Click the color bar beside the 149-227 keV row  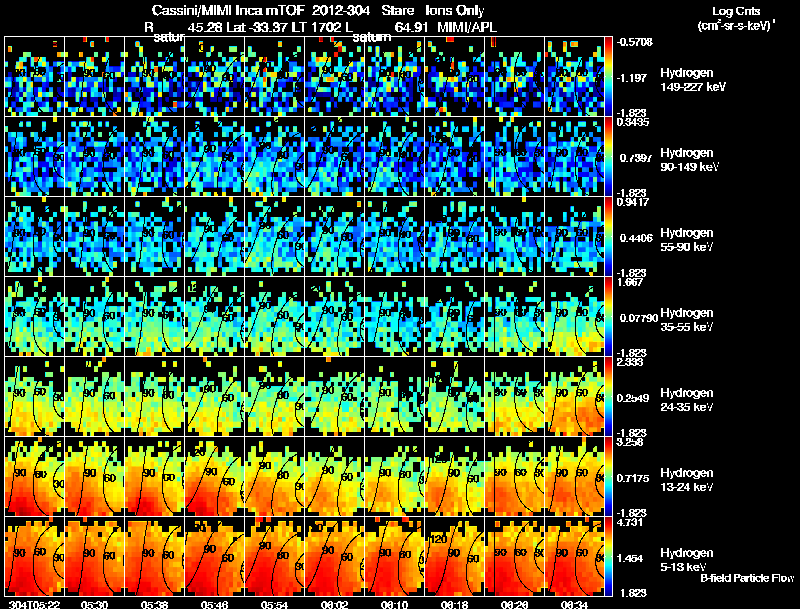pyautogui.click(x=609, y=77)
